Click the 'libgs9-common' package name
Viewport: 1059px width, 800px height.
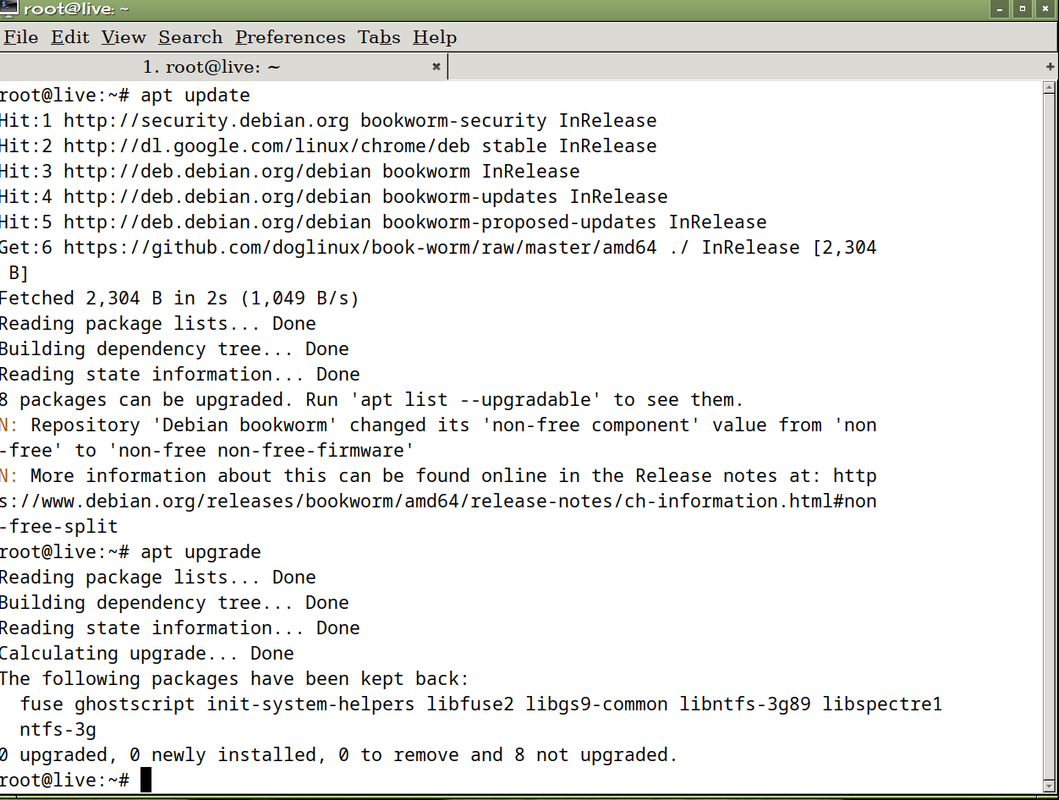click(x=596, y=704)
